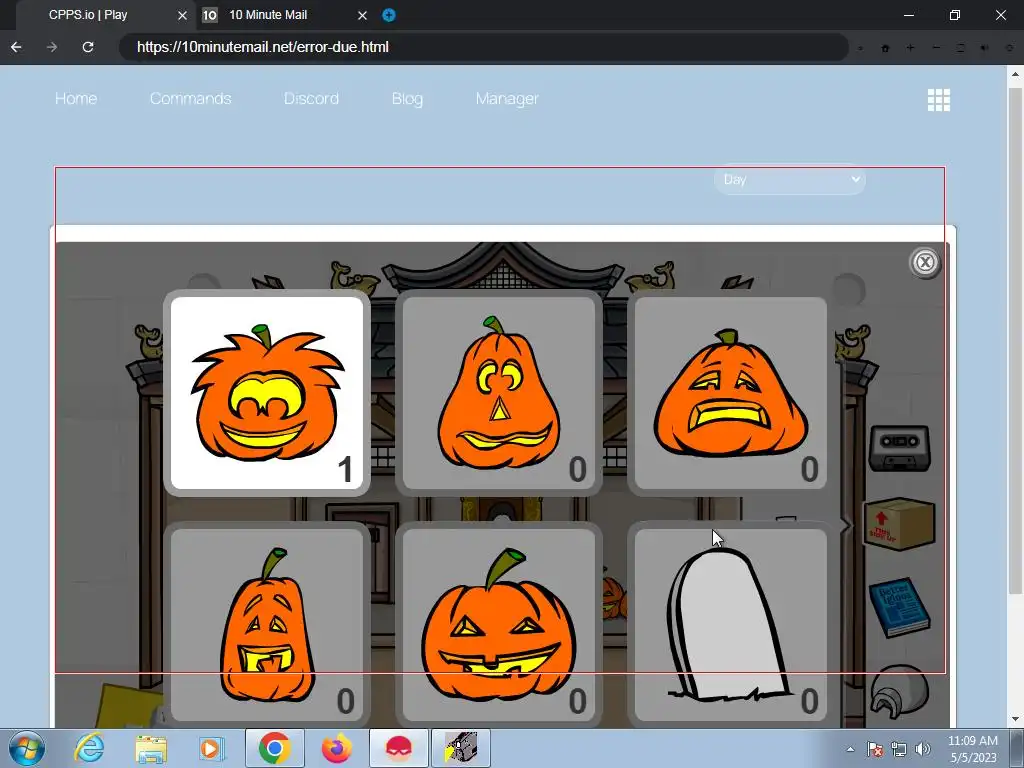Go to the Home page
Image resolution: width=1024 pixels, height=768 pixels.
(x=76, y=99)
